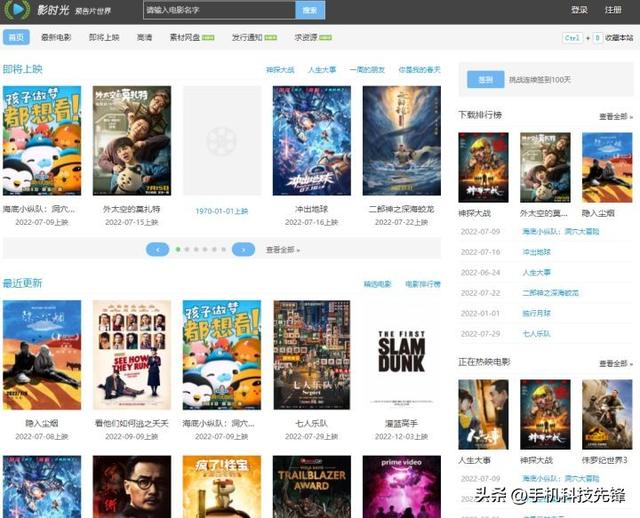Click the blue 签到 check-in button
The height and width of the screenshot is (518, 640).
tap(485, 80)
